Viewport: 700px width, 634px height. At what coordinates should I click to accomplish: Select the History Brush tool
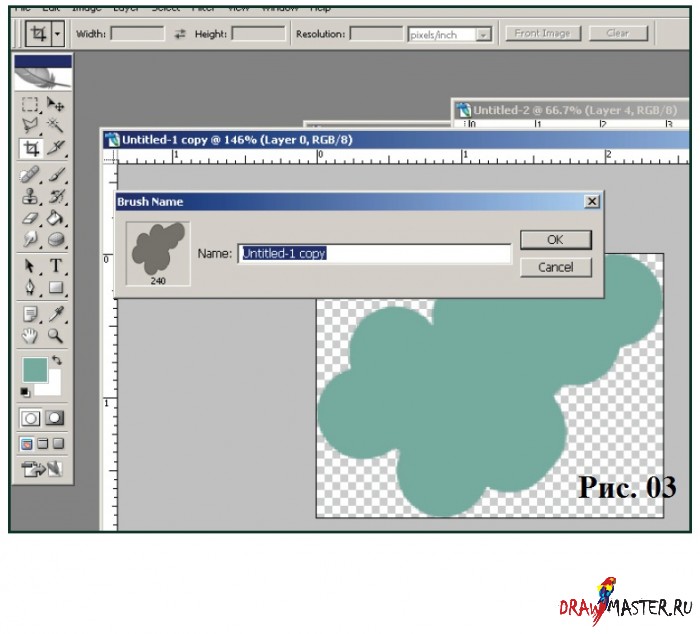(56, 196)
